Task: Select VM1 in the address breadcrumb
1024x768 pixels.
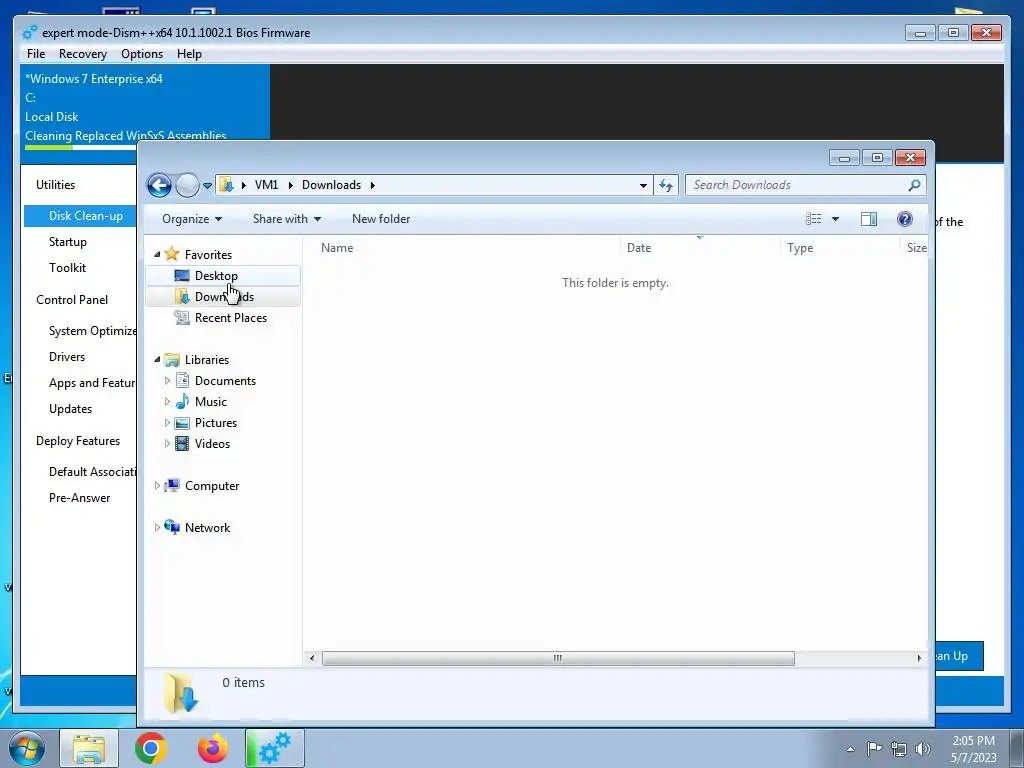Action: pyautogui.click(x=266, y=185)
